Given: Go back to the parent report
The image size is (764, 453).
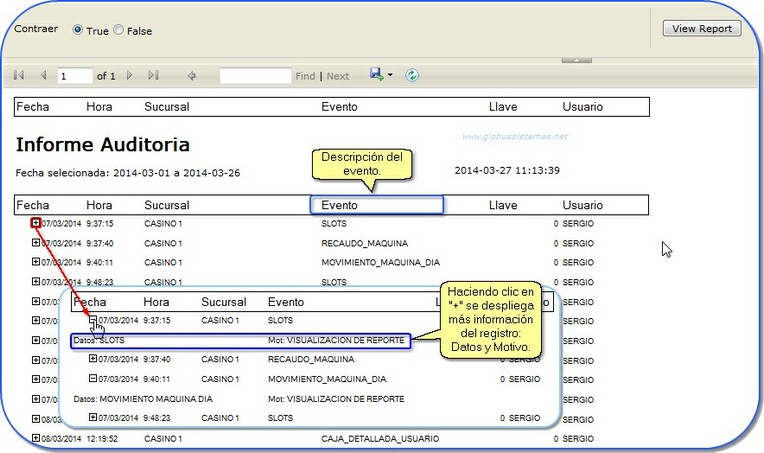Looking at the screenshot, I should click(x=191, y=76).
